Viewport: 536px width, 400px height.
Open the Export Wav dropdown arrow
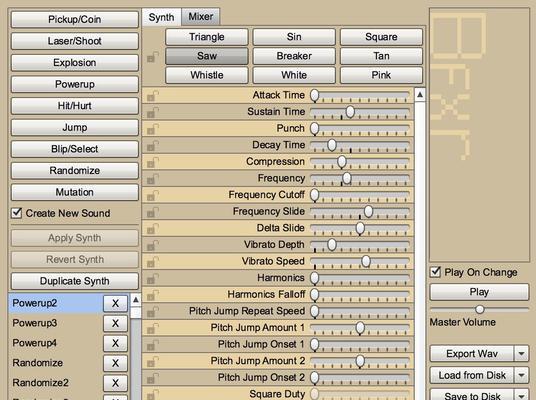(x=522, y=354)
